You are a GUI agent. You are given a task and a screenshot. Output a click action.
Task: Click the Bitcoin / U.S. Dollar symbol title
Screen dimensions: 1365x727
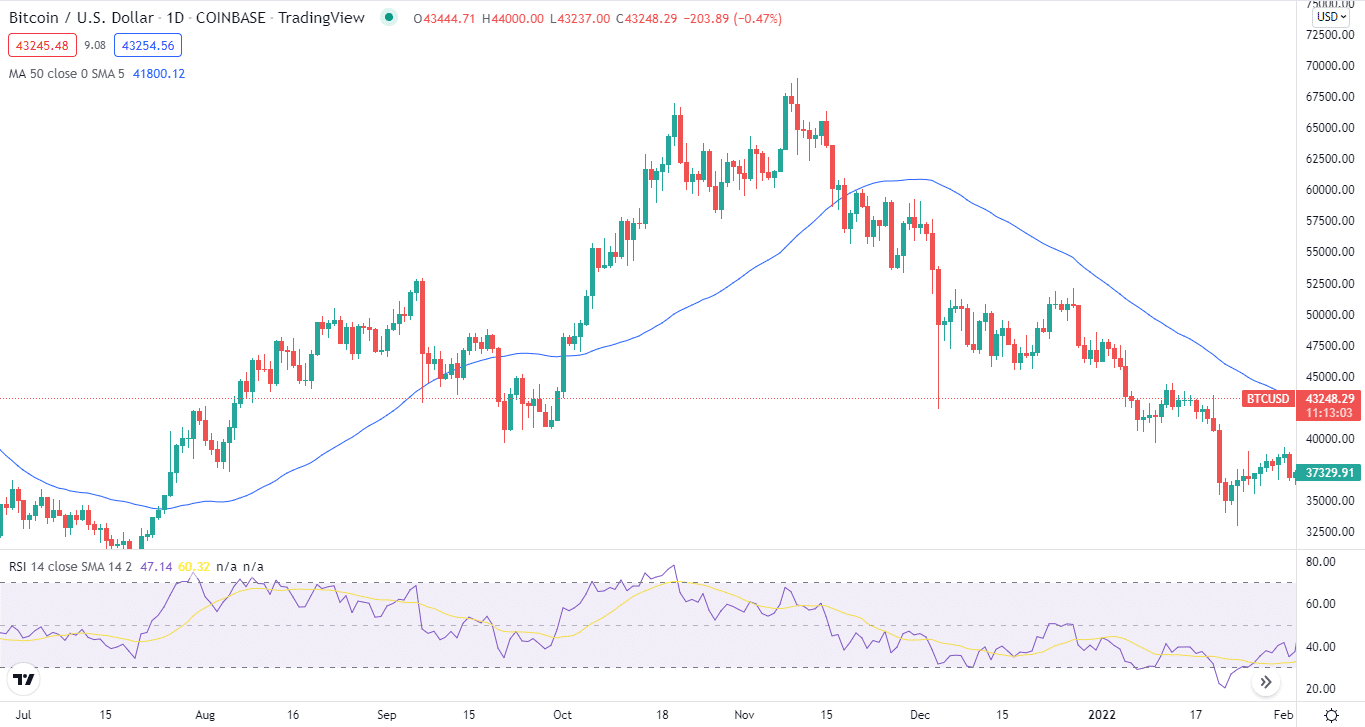click(x=82, y=18)
